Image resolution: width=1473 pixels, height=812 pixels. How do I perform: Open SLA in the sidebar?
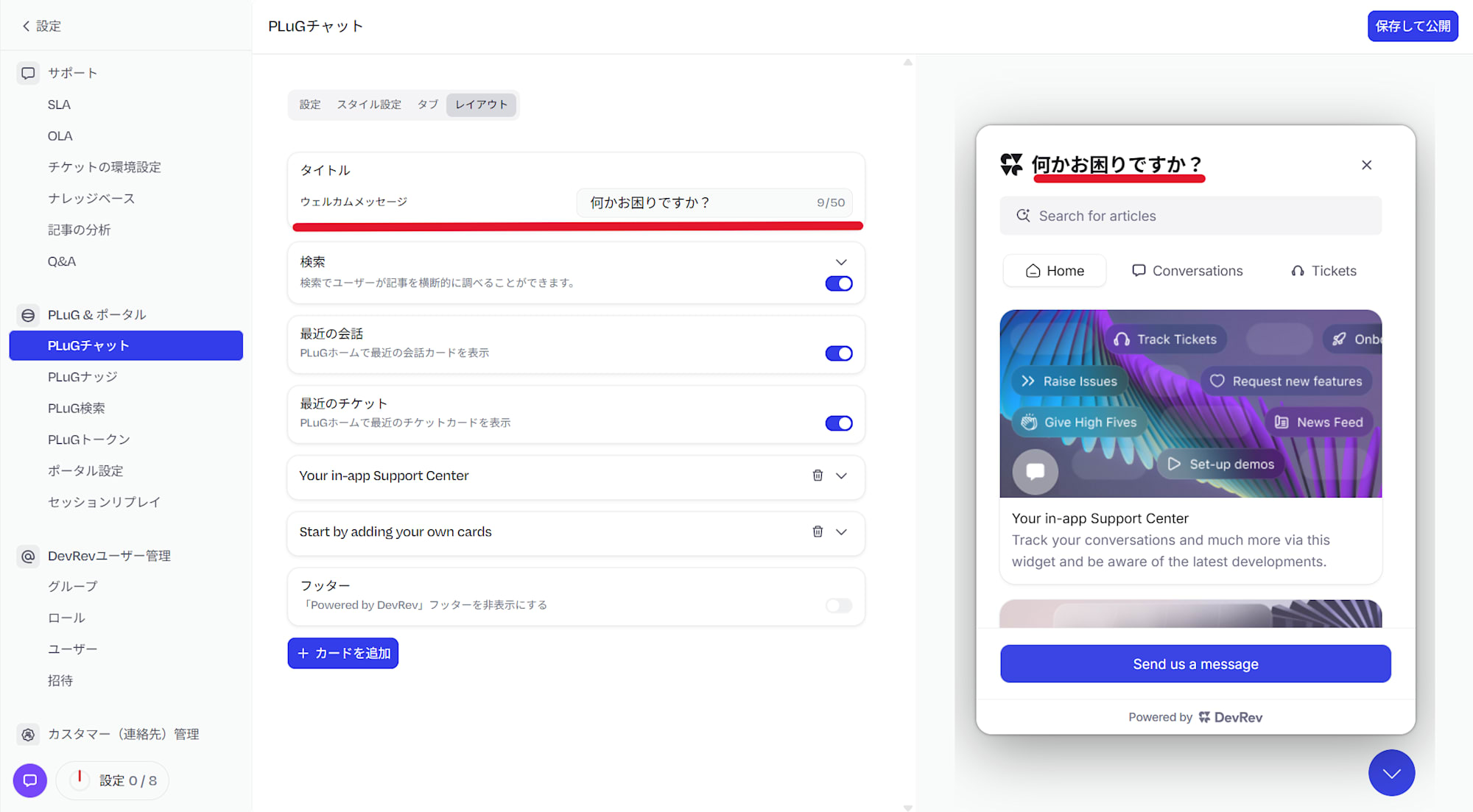(x=59, y=105)
